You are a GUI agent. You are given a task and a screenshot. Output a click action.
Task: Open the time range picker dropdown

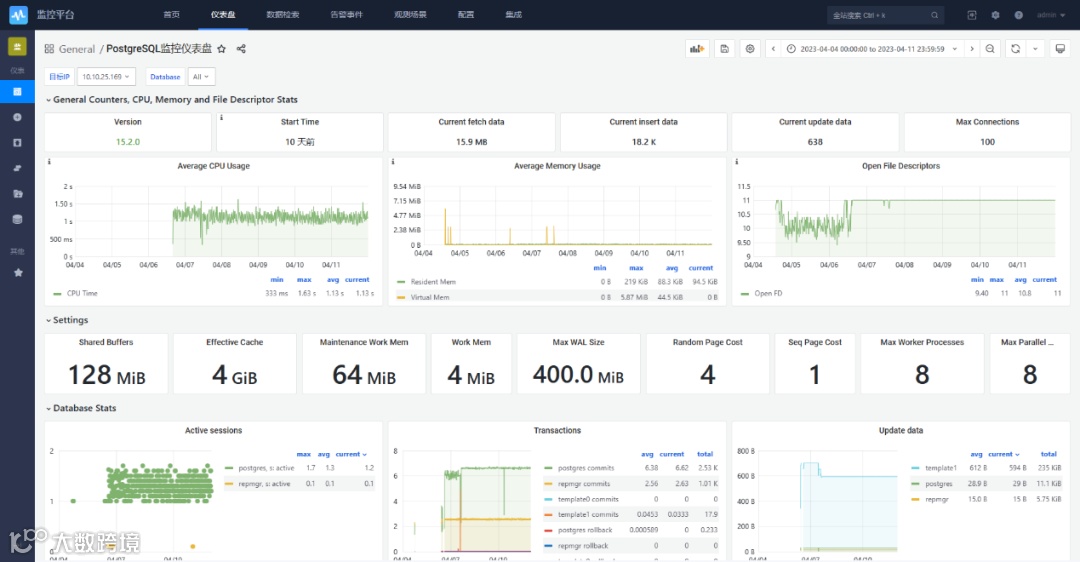click(x=872, y=49)
